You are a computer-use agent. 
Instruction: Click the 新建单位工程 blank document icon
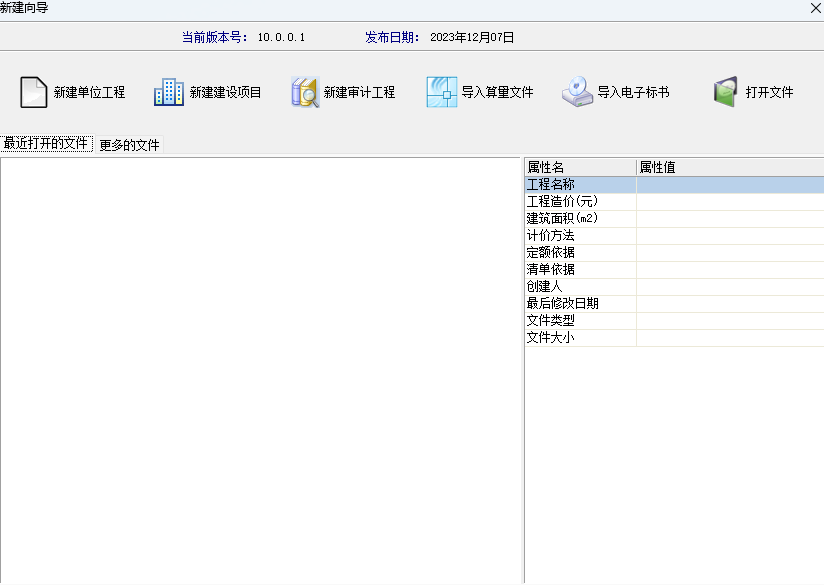pos(34,92)
